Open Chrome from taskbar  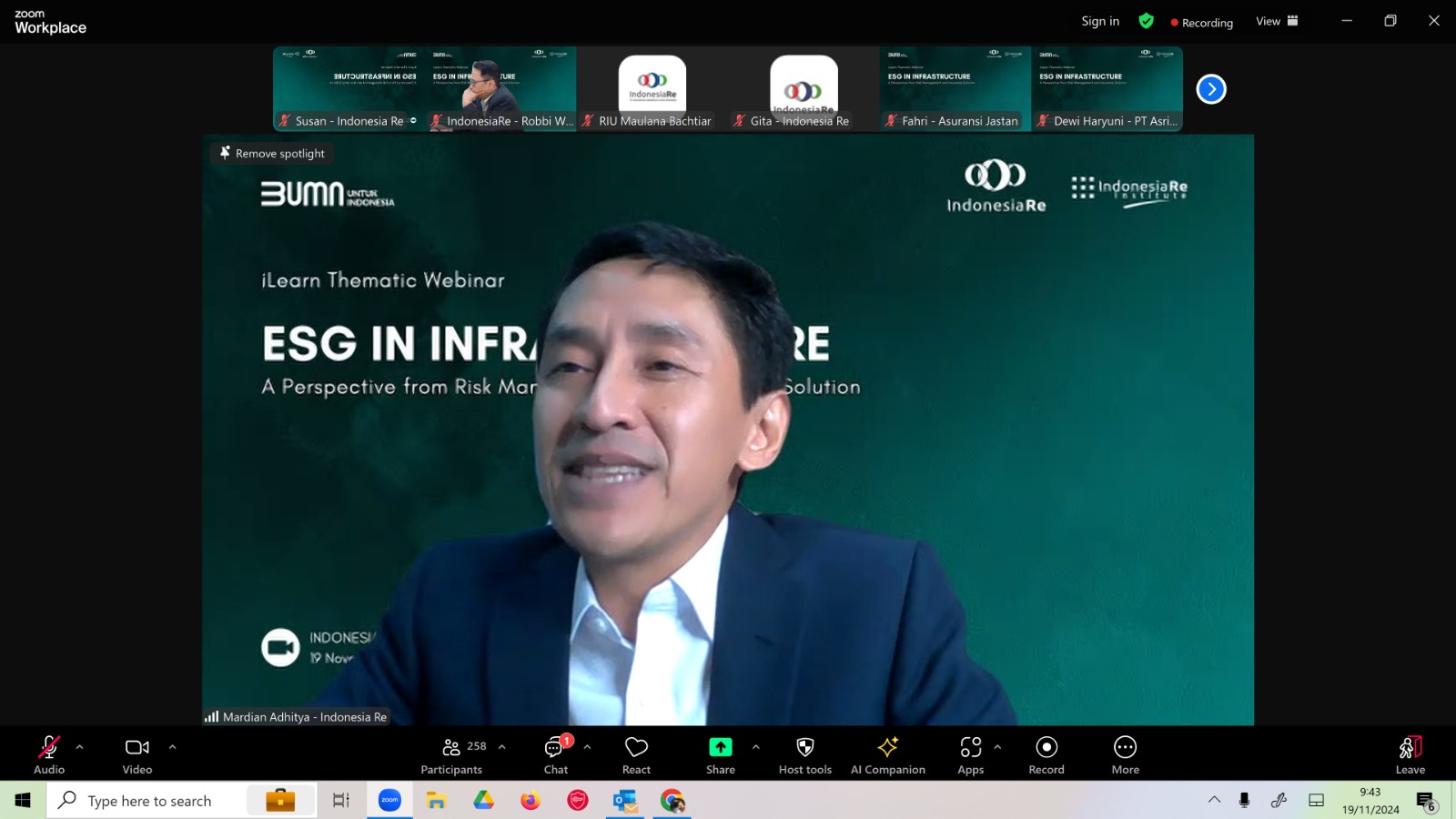[672, 800]
